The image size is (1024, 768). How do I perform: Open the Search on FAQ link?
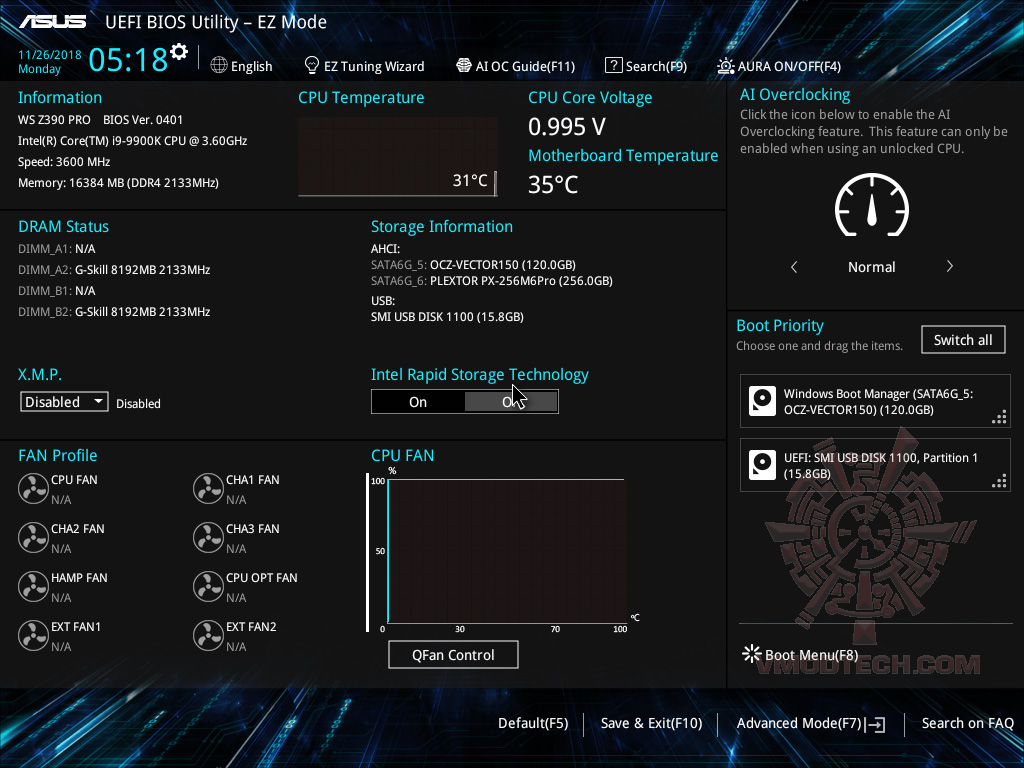[x=967, y=723]
